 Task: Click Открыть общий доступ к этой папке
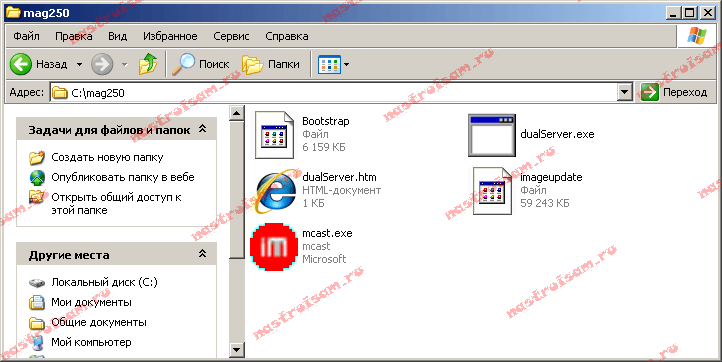click(116, 204)
